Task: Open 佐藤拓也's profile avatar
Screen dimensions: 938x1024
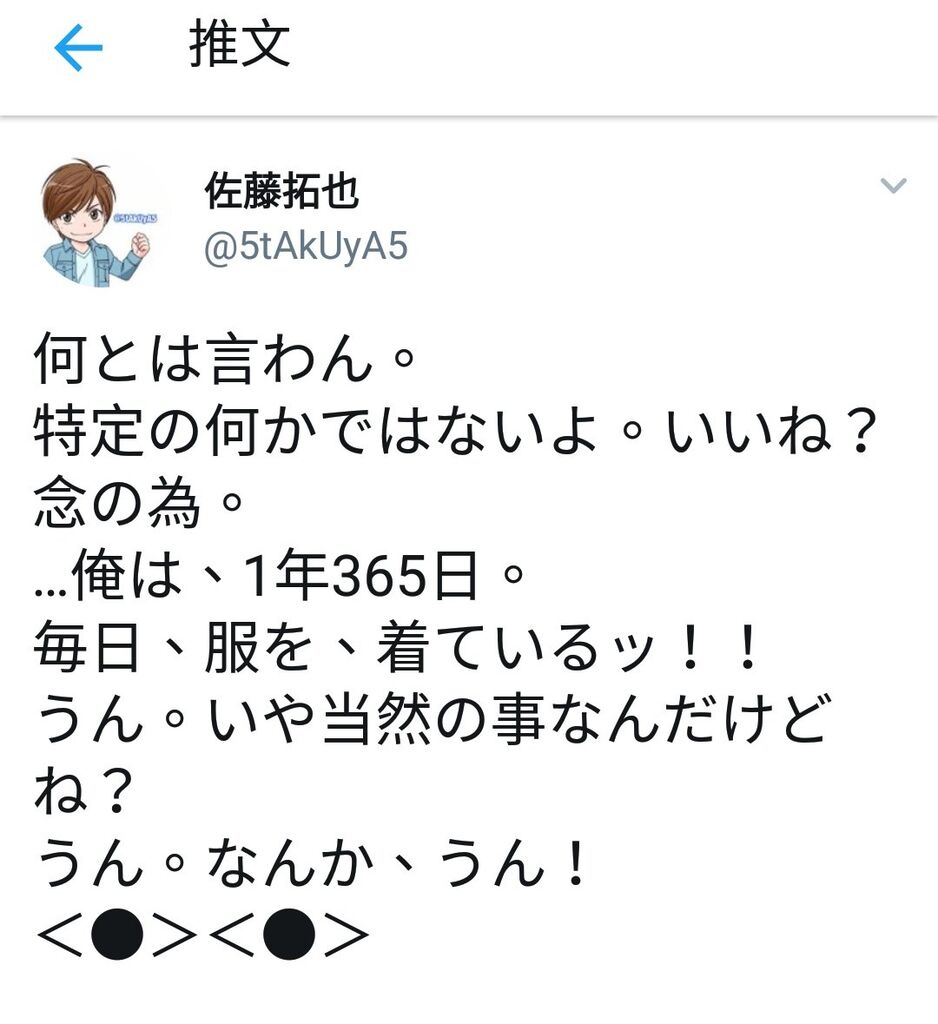Action: pyautogui.click(x=99, y=223)
